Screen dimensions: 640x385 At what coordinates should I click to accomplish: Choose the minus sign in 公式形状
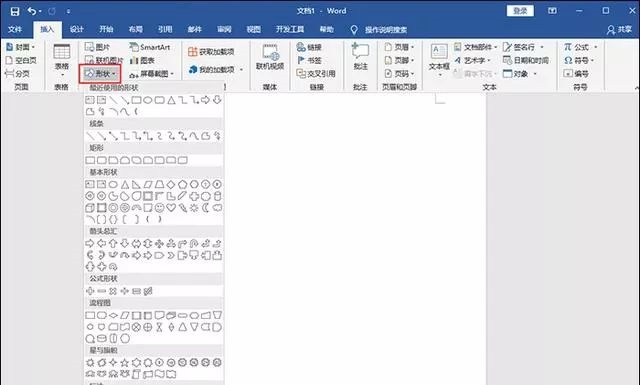tap(102, 291)
